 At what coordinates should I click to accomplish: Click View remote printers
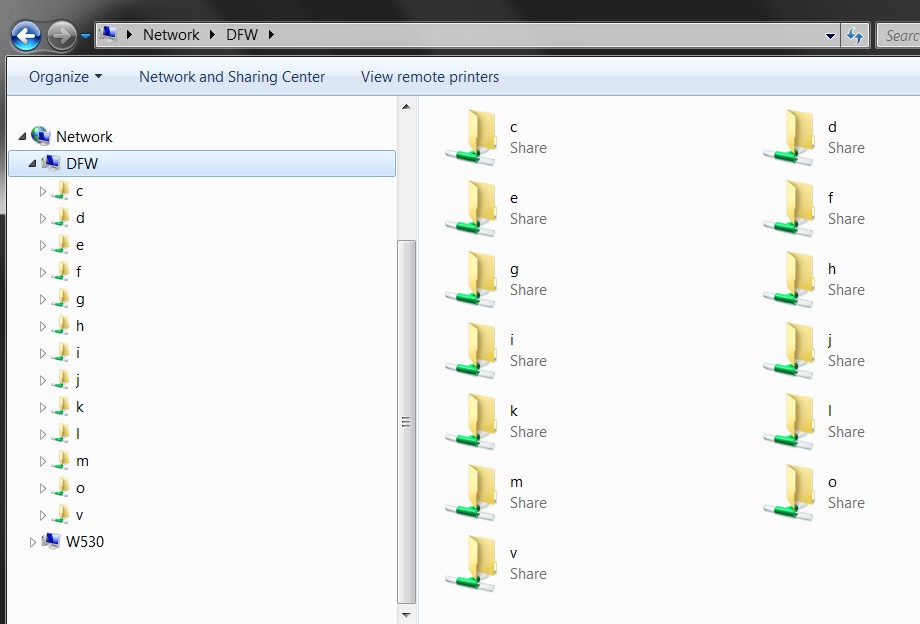pos(429,77)
